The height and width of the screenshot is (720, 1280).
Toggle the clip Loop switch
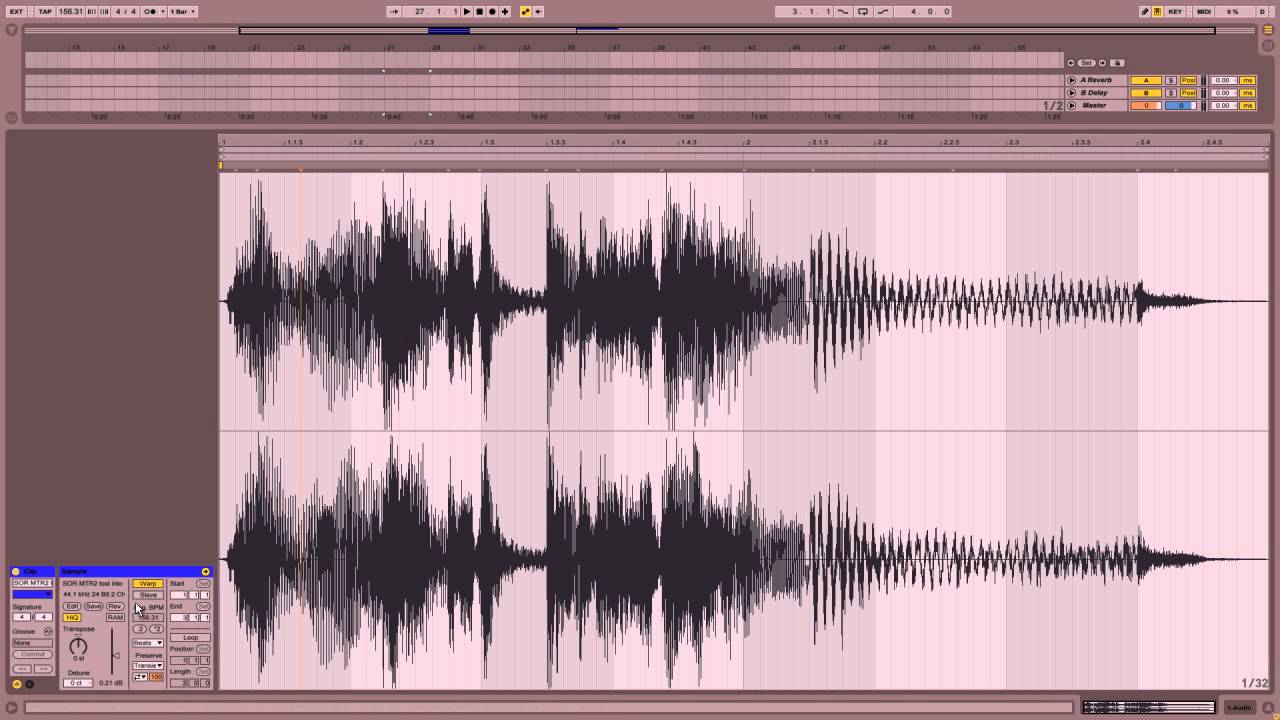[x=190, y=638]
